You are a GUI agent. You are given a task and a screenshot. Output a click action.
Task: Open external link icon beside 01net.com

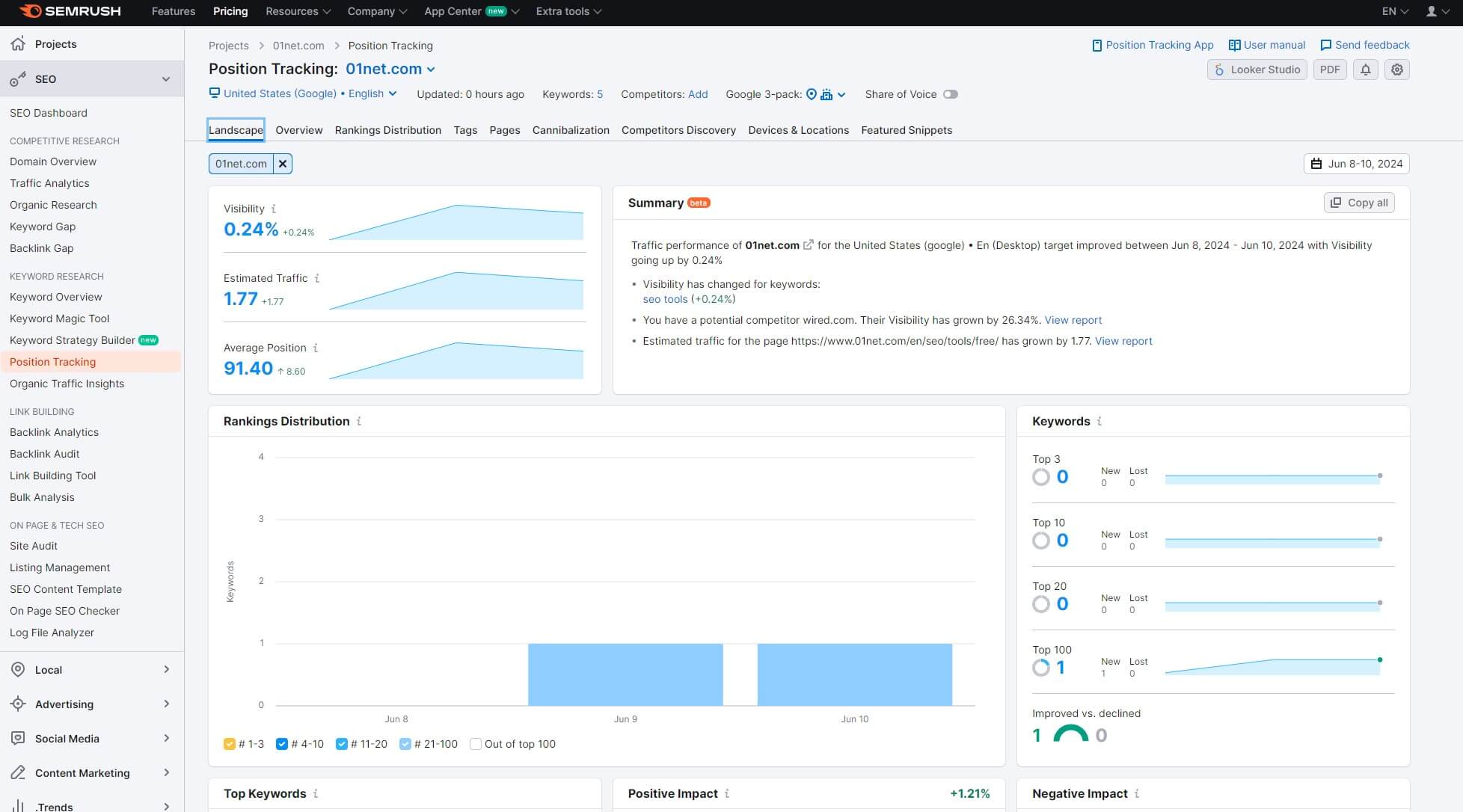tap(808, 244)
